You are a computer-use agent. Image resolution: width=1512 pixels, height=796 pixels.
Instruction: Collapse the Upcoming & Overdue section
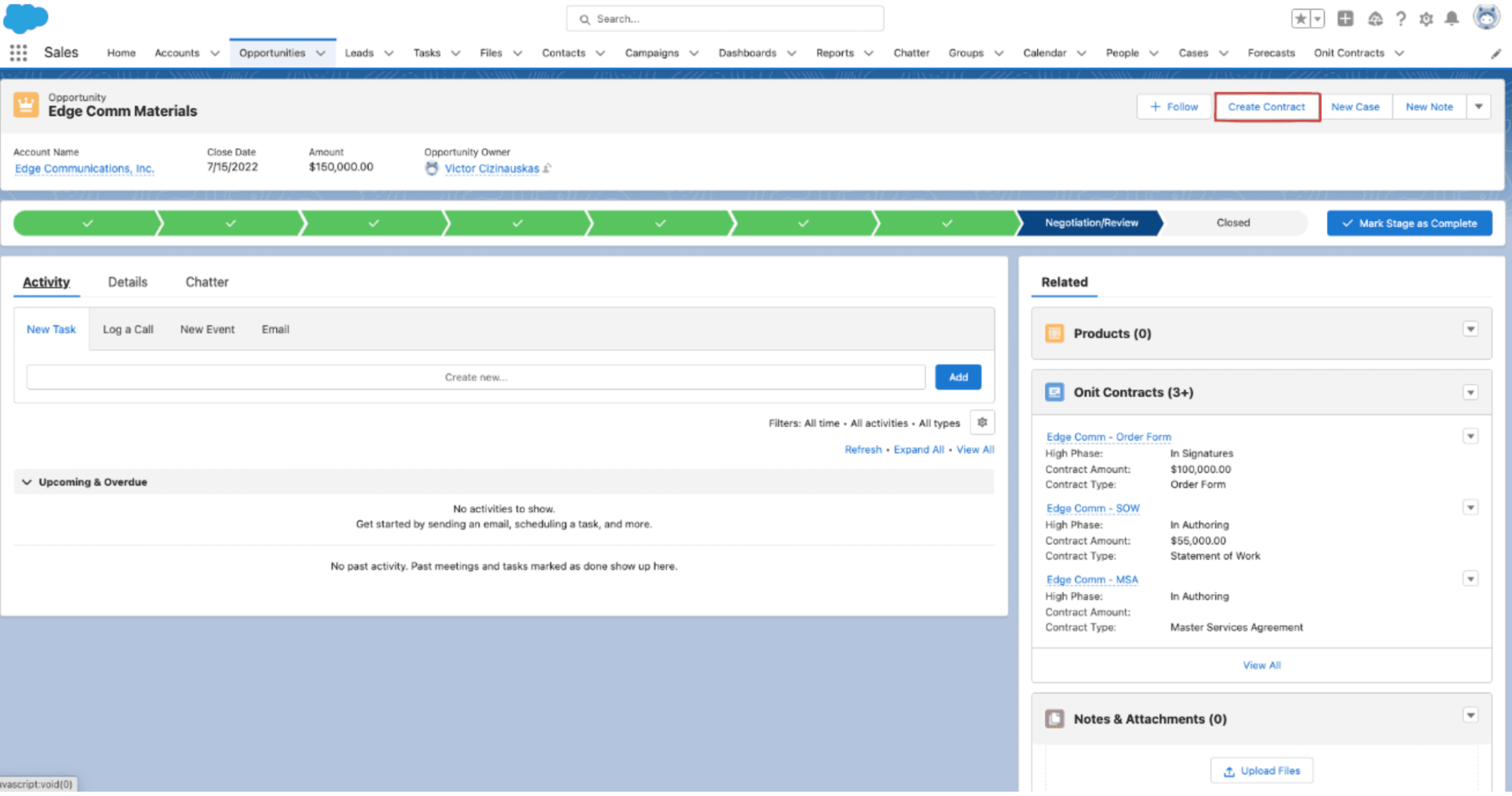click(27, 482)
